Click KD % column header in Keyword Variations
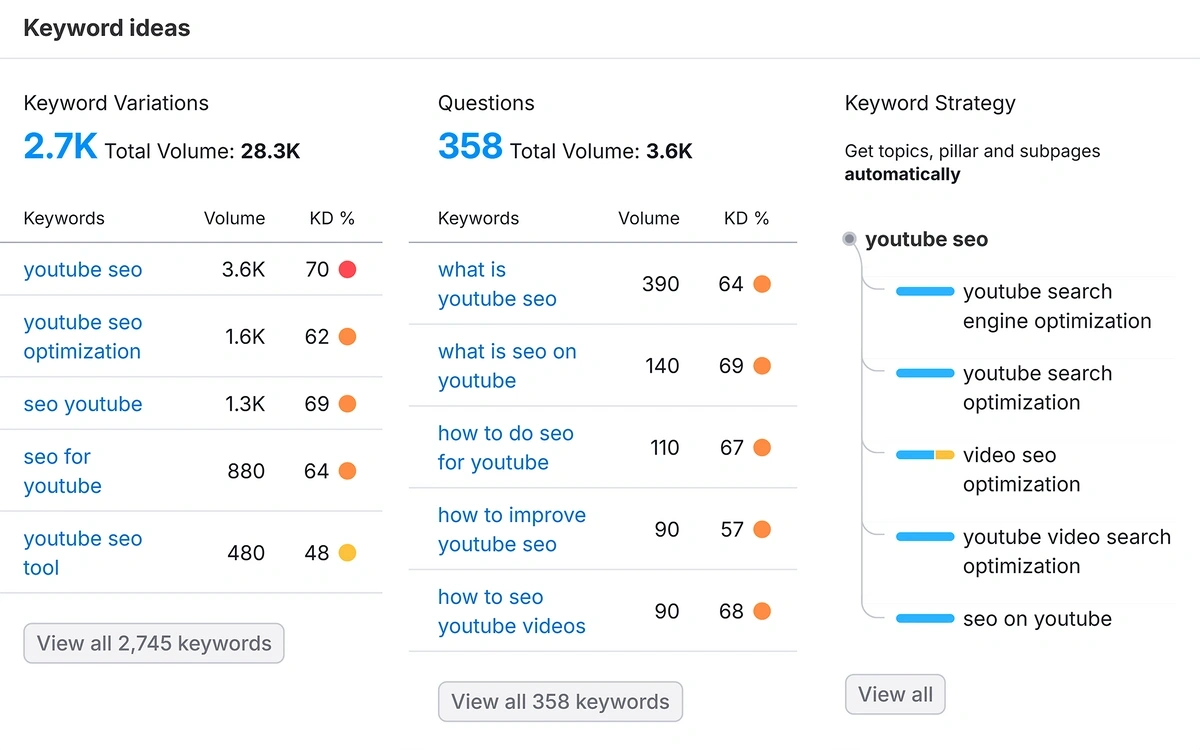This screenshot has width=1200, height=750. coord(332,218)
